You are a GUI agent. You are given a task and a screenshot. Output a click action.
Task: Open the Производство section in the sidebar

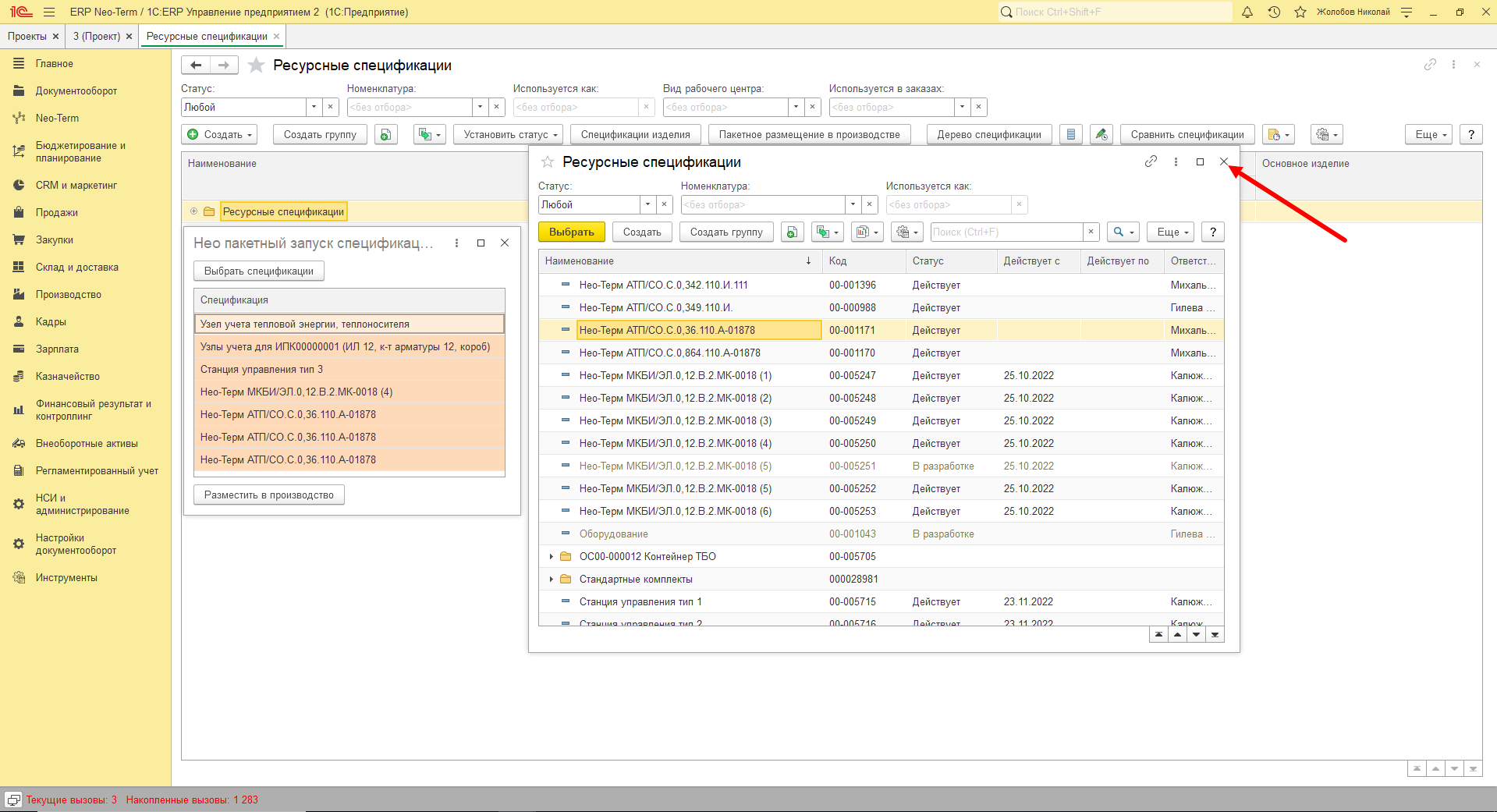69,295
